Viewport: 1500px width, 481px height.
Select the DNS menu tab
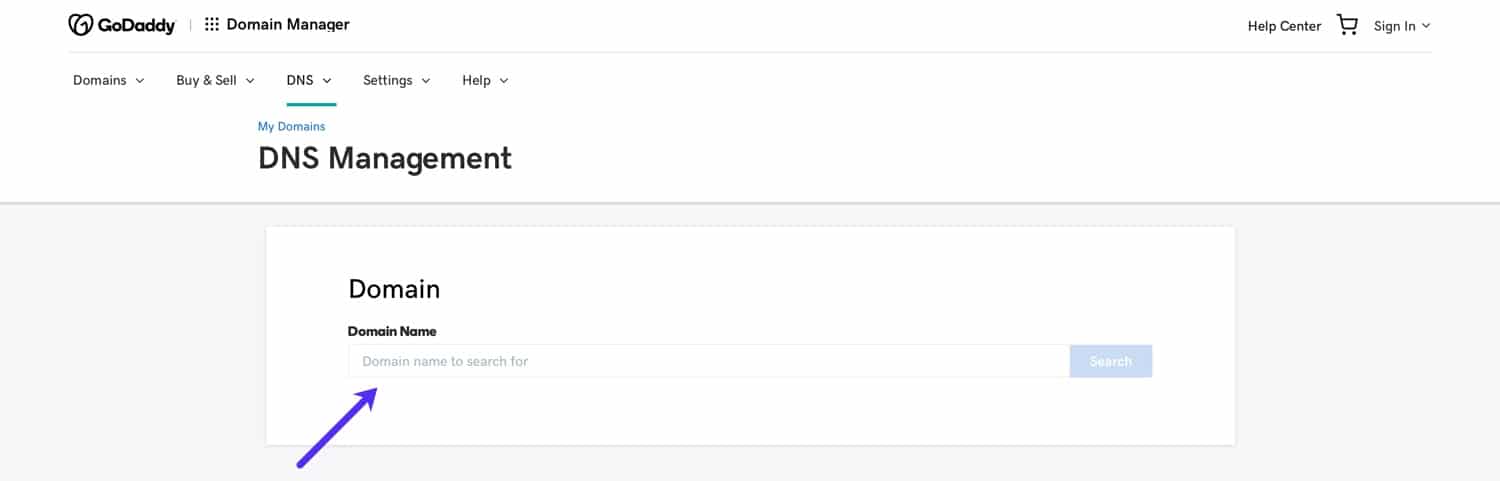point(300,80)
